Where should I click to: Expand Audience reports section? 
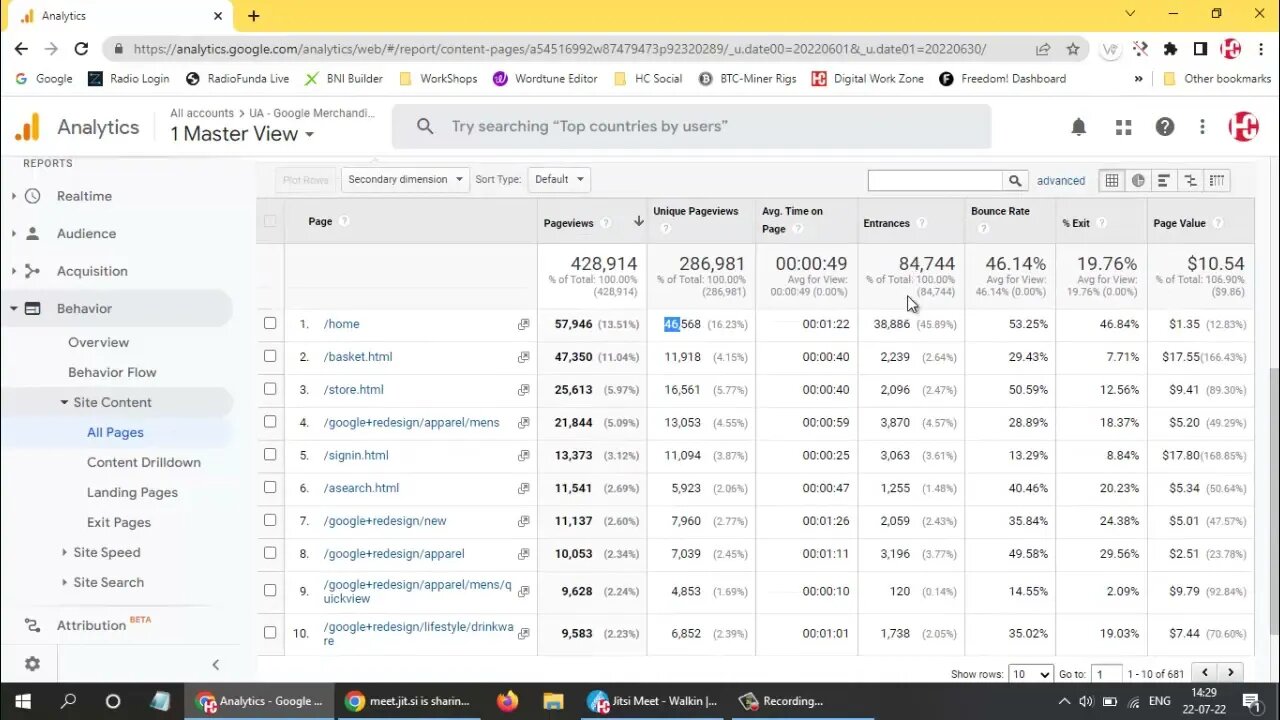[14, 233]
